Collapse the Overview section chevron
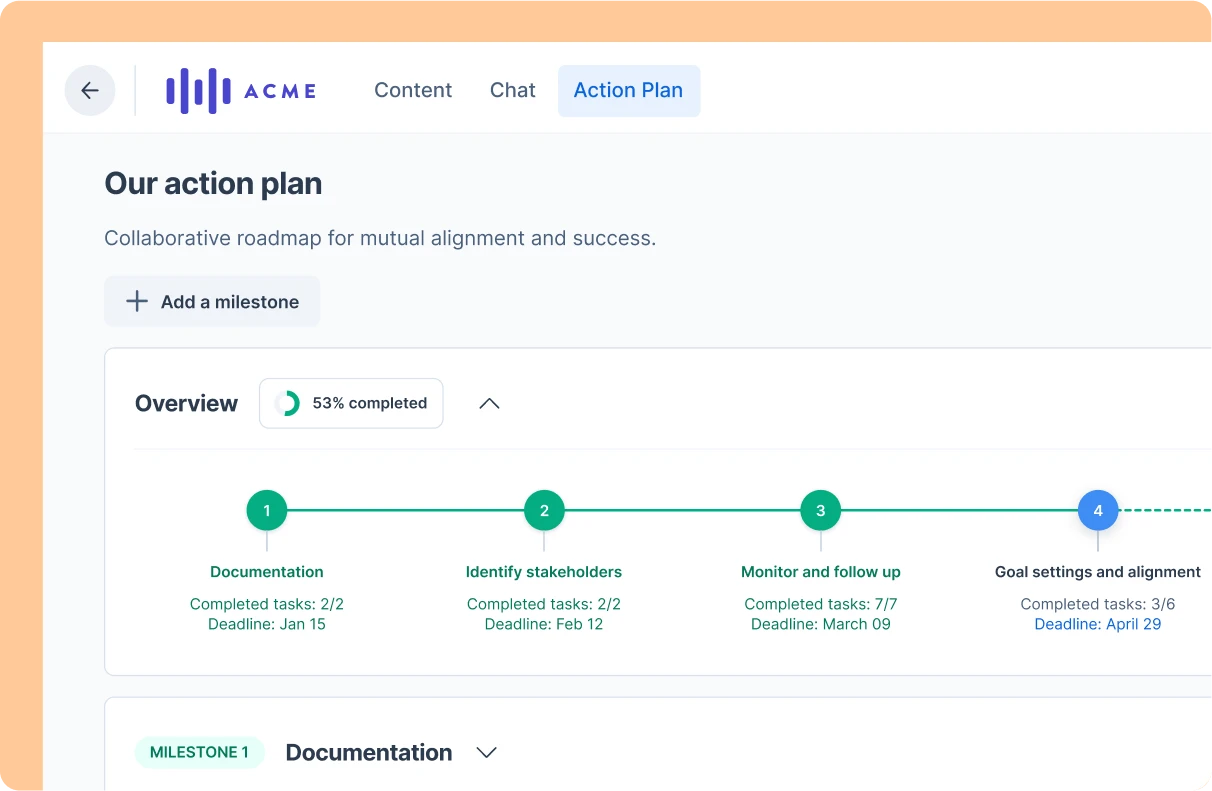 489,404
